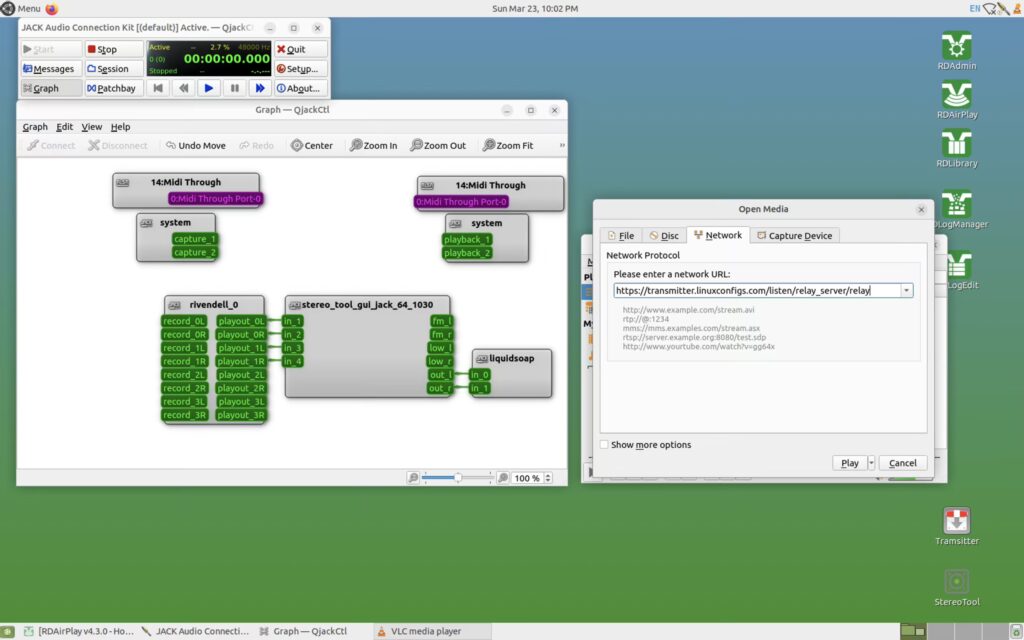Switch to the File tab in Open Media

coord(620,236)
